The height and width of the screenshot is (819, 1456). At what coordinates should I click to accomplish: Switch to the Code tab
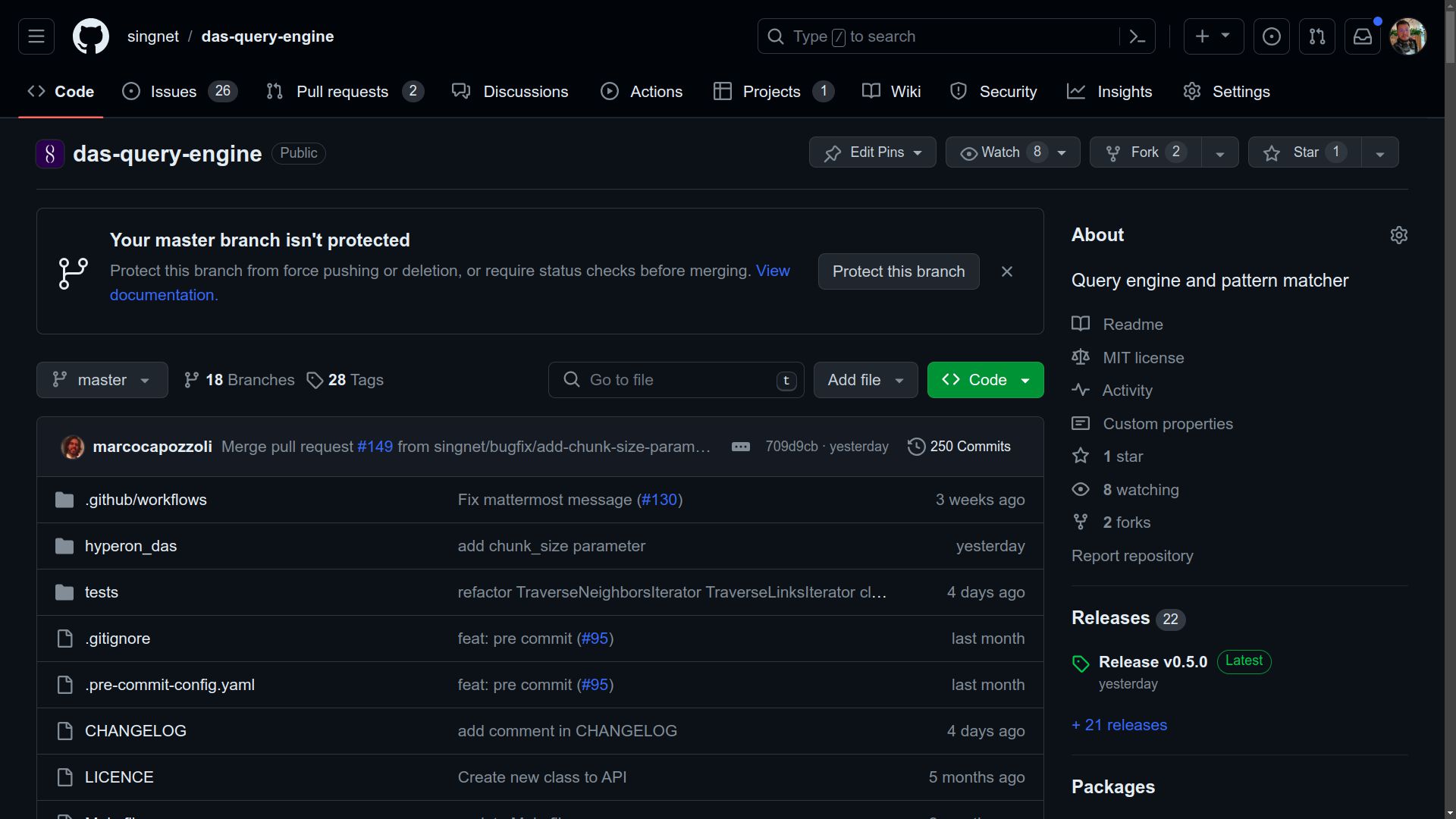(61, 92)
